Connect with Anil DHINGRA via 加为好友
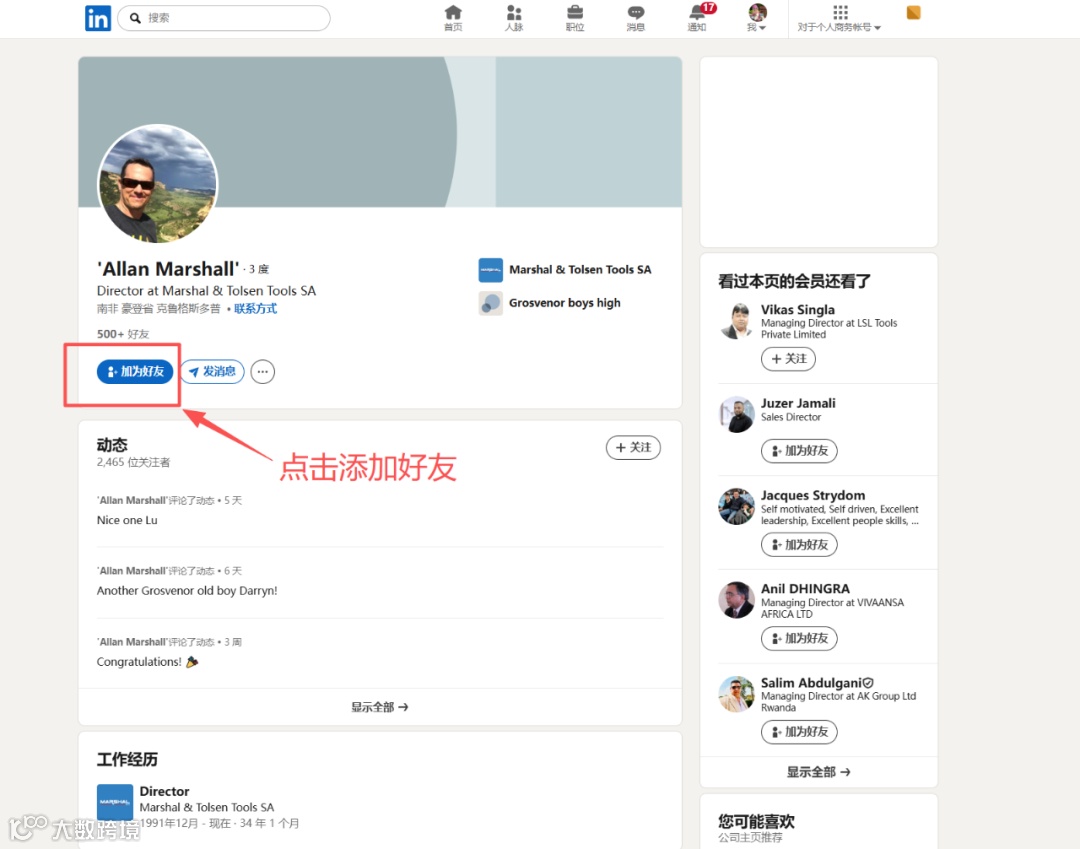This screenshot has height=849, width=1080. tap(799, 638)
